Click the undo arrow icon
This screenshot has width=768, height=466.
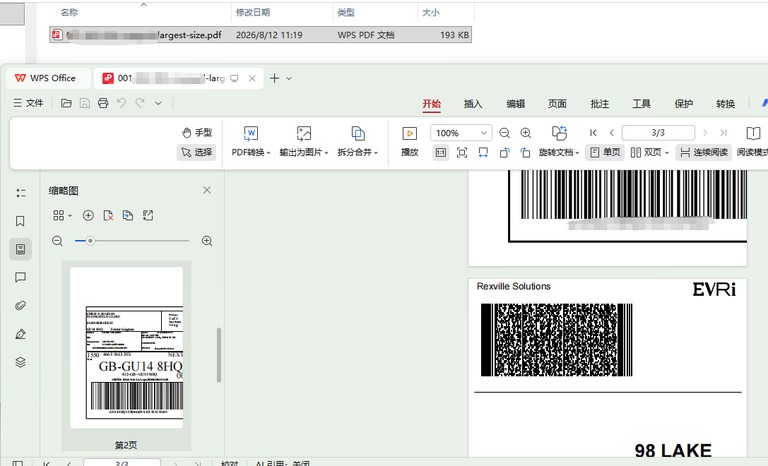(x=121, y=103)
